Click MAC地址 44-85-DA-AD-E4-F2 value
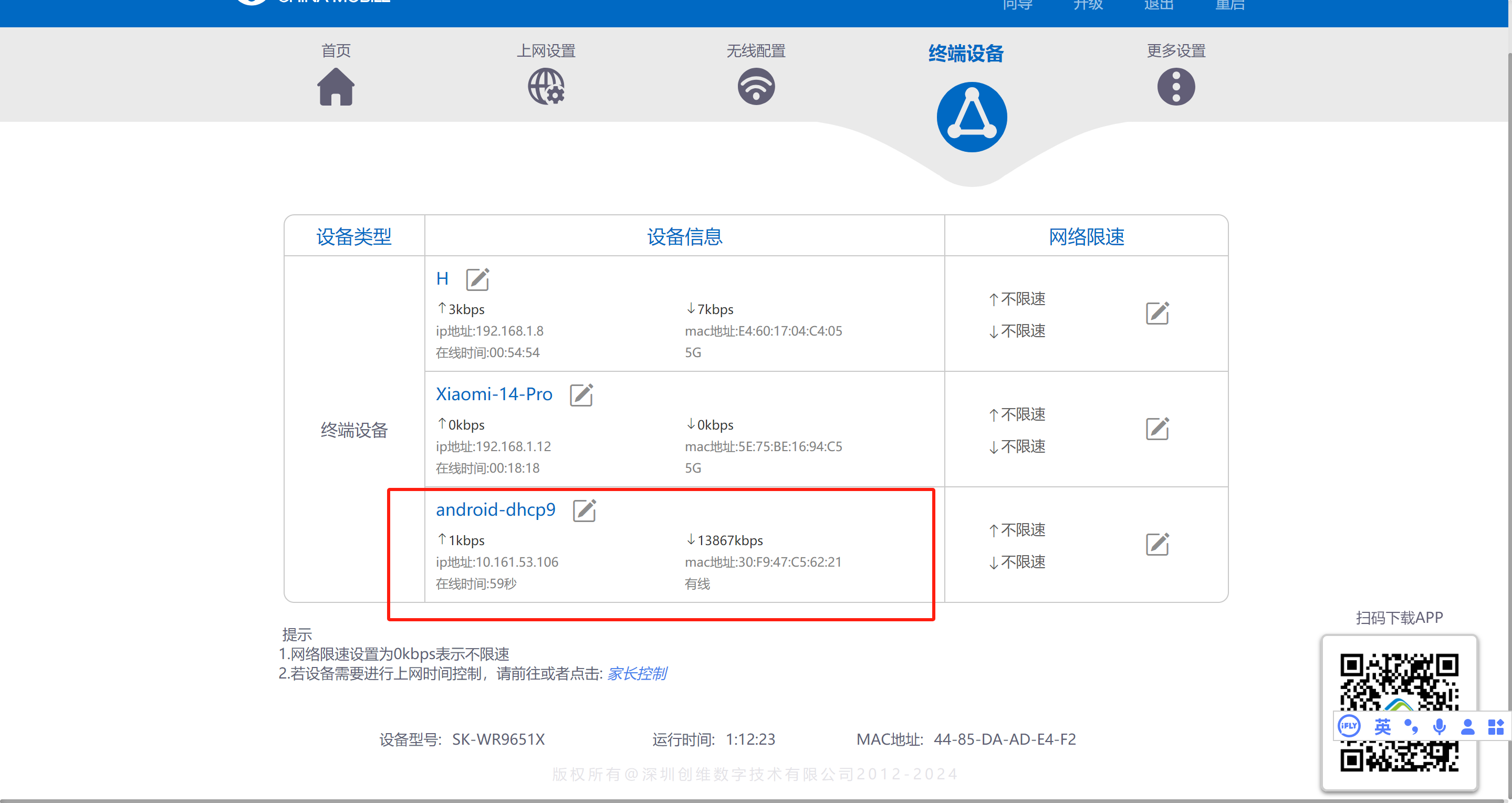1512x803 pixels. (1005, 739)
